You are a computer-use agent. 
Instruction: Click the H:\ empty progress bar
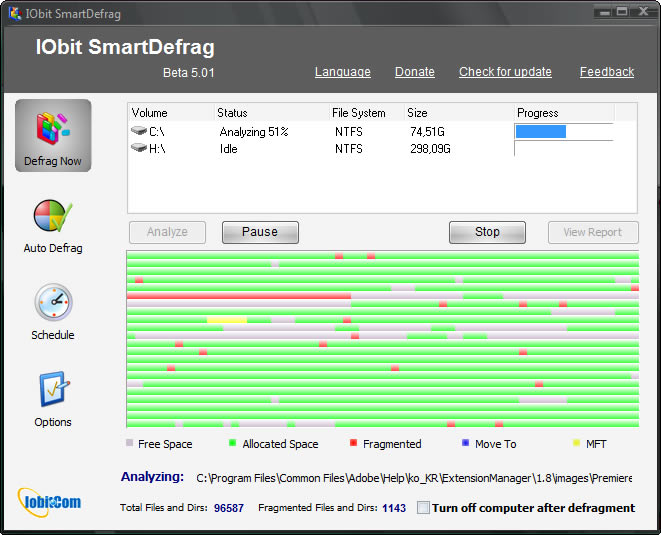tap(564, 148)
